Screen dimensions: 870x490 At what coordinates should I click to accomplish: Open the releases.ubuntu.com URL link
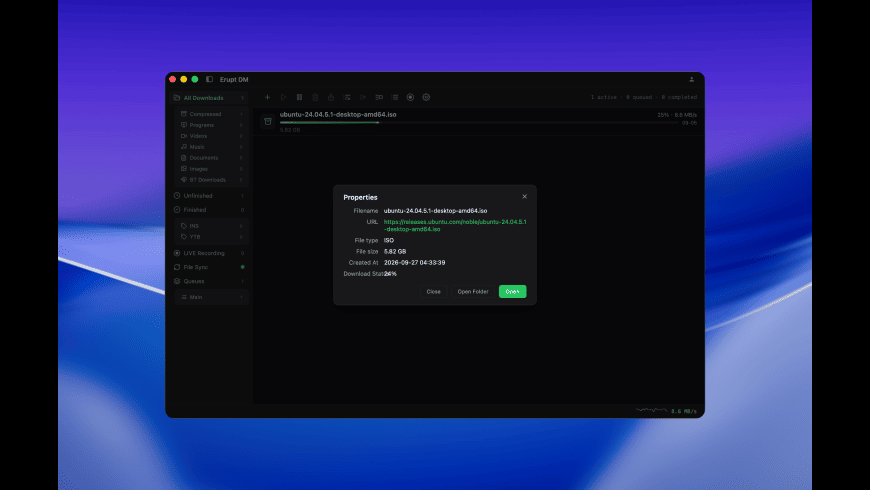click(455, 225)
